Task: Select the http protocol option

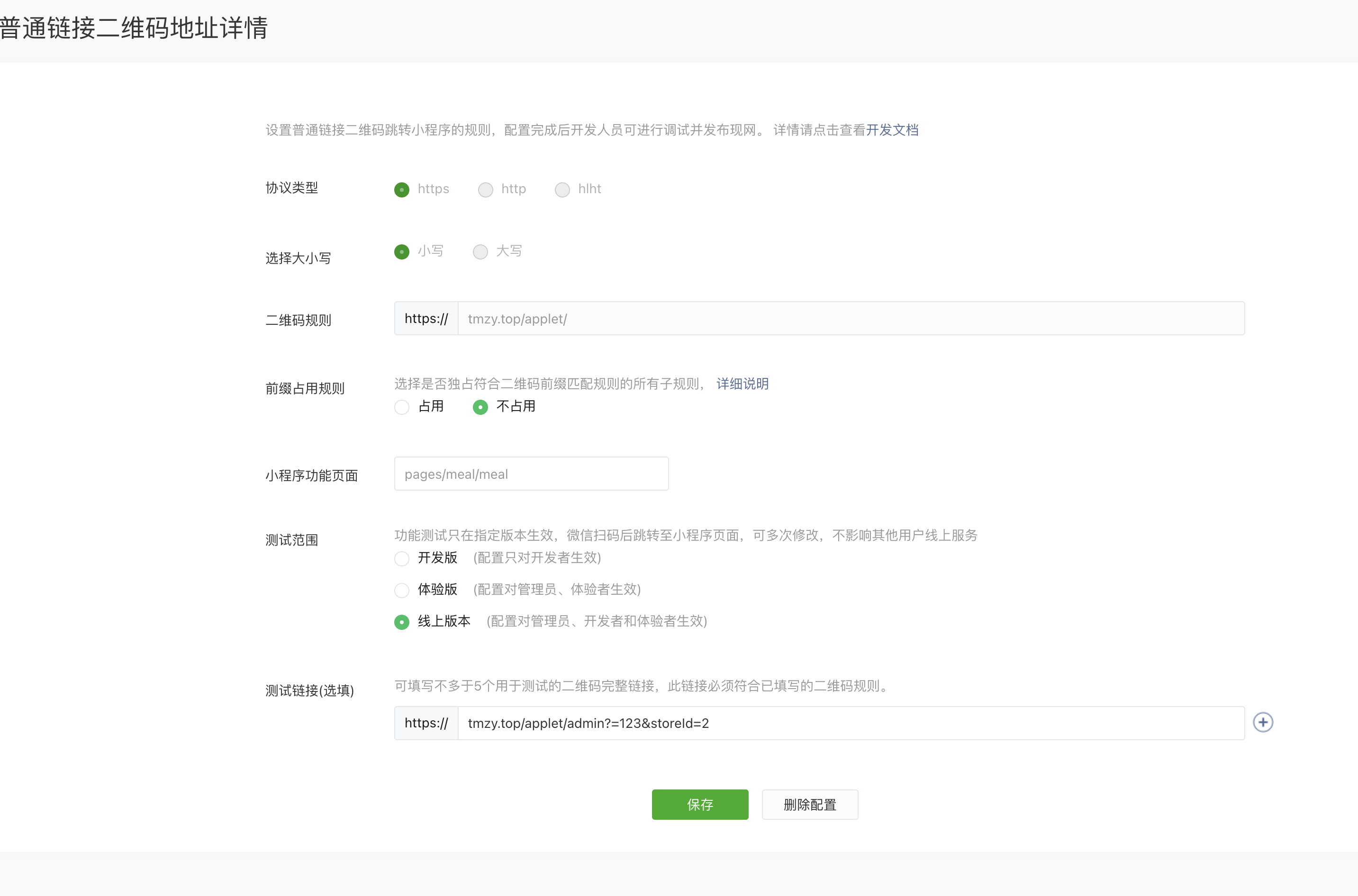Action: point(486,190)
